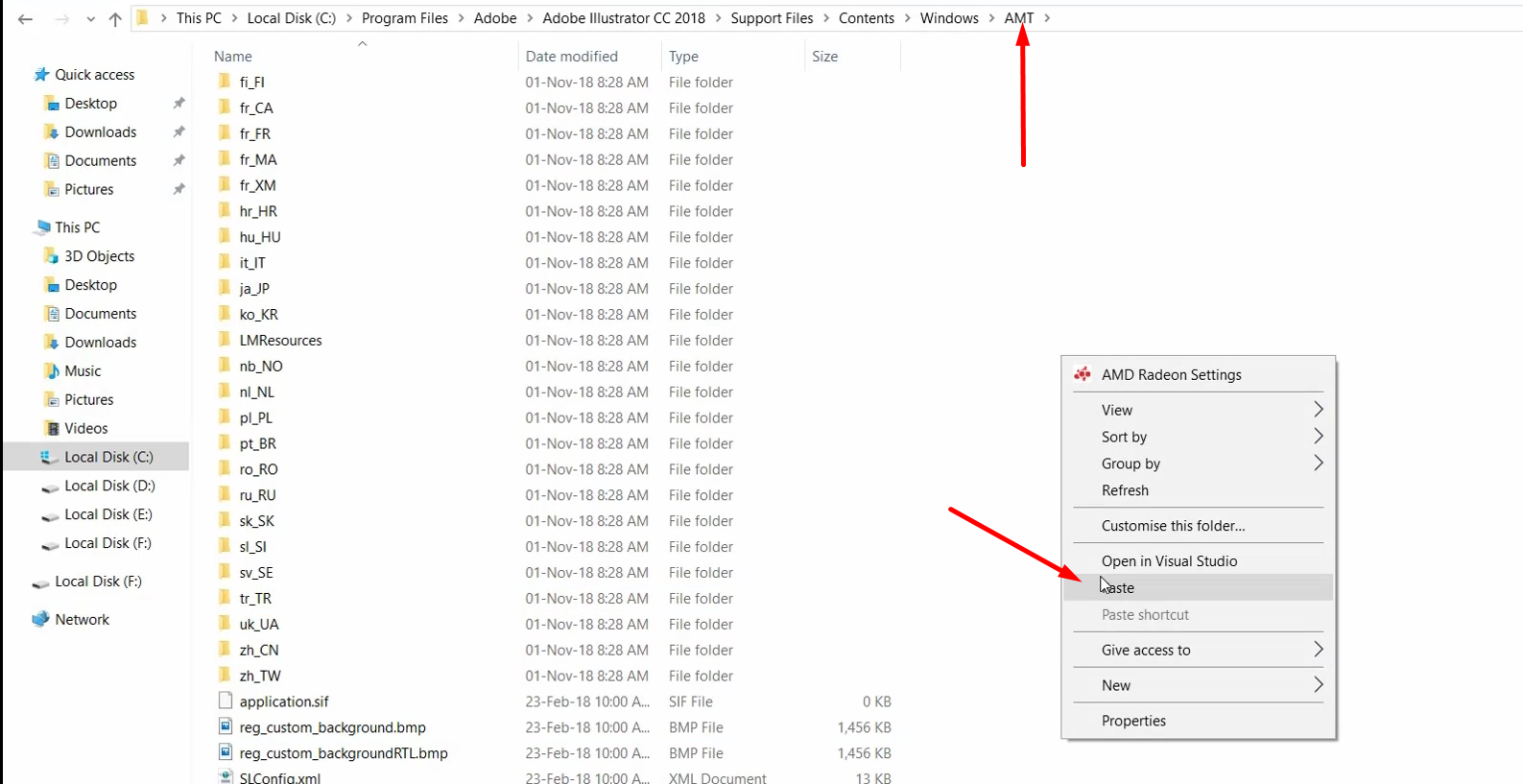Select the hu_HU folder row
The height and width of the screenshot is (784, 1523).
coord(555,237)
